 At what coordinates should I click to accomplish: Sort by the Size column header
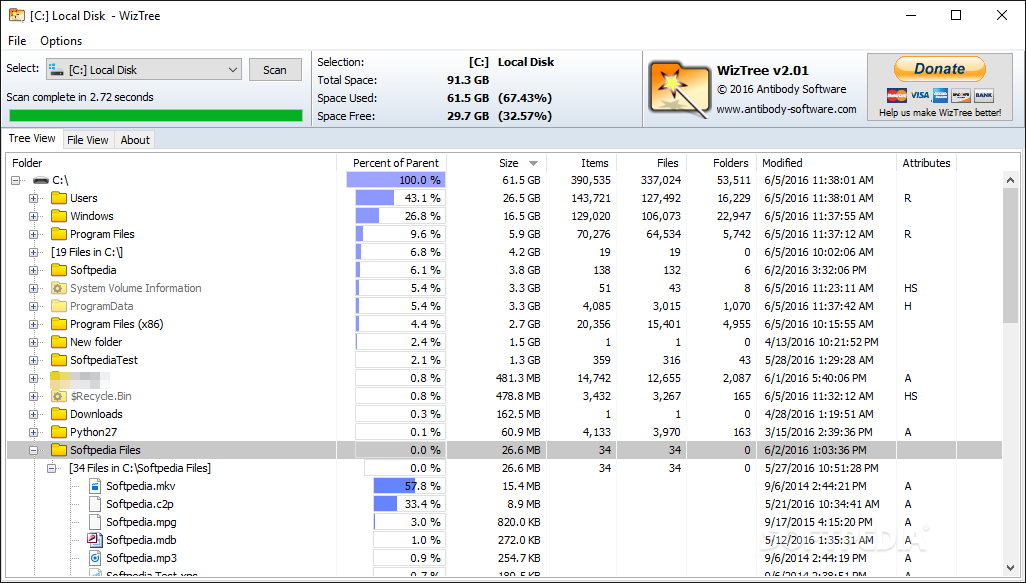(x=496, y=163)
